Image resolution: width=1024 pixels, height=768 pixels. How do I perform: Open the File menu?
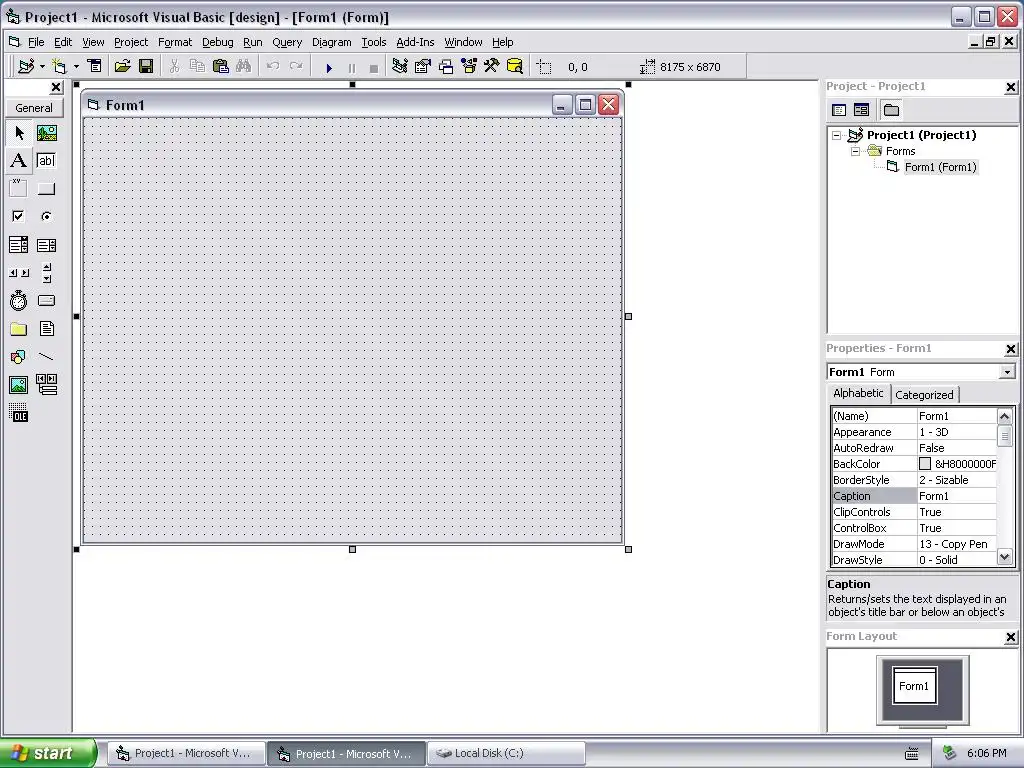point(36,42)
